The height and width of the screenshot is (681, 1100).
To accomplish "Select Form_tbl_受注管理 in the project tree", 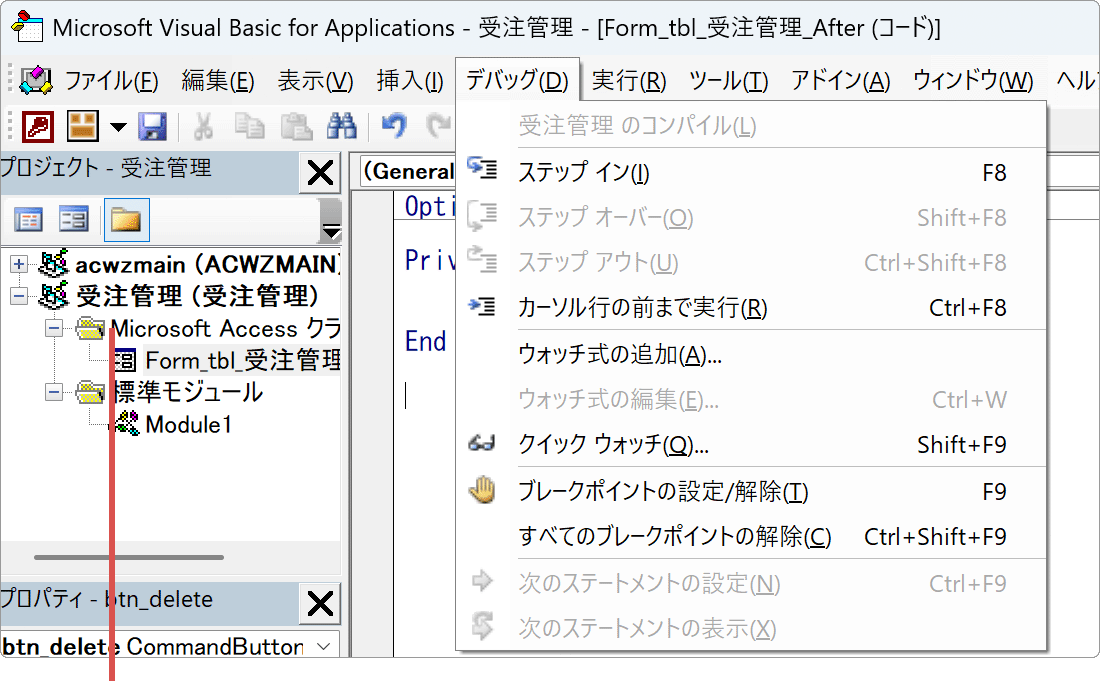I will pyautogui.click(x=240, y=359).
